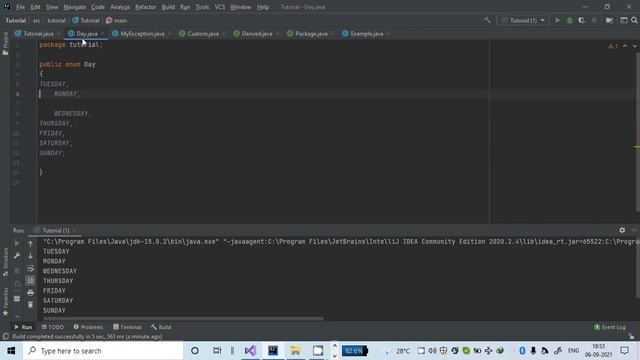Open Search Everywhere magnifier
640x360 pixels.
tap(634, 20)
